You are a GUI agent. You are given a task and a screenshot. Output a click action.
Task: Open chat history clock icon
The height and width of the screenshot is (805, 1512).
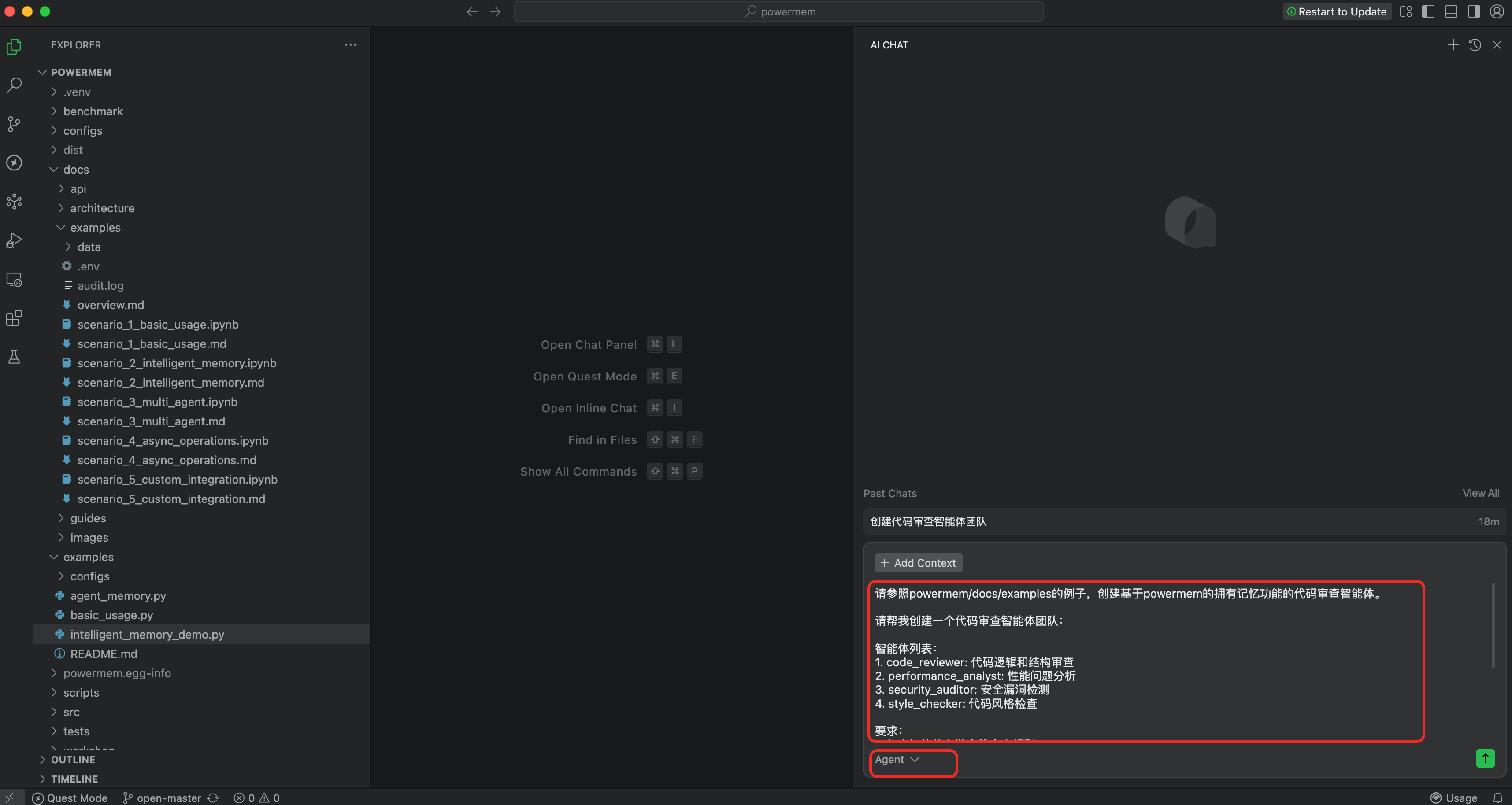tap(1475, 45)
